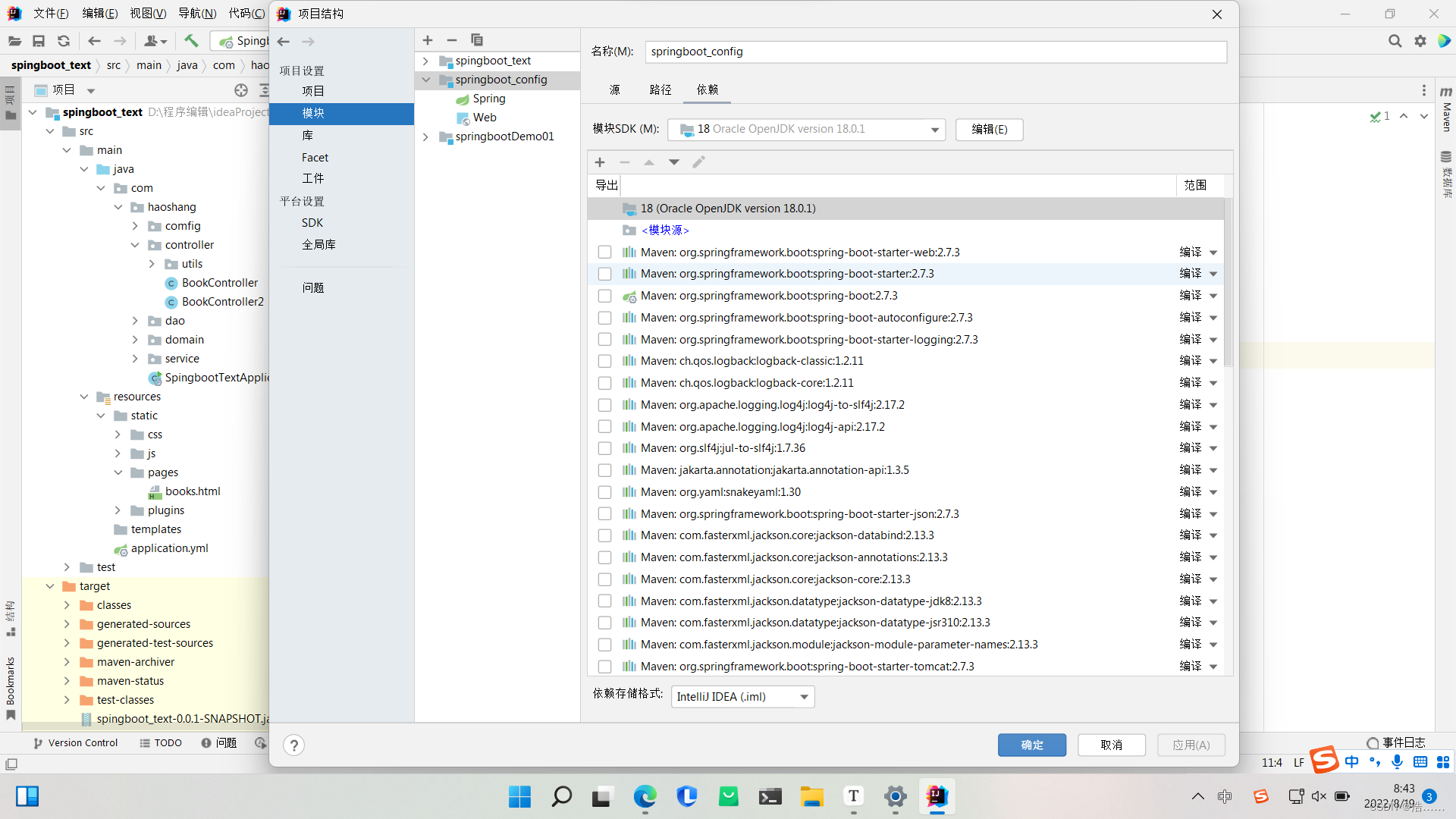Select SDK under platform settings
This screenshot has width=1456, height=819.
[312, 223]
